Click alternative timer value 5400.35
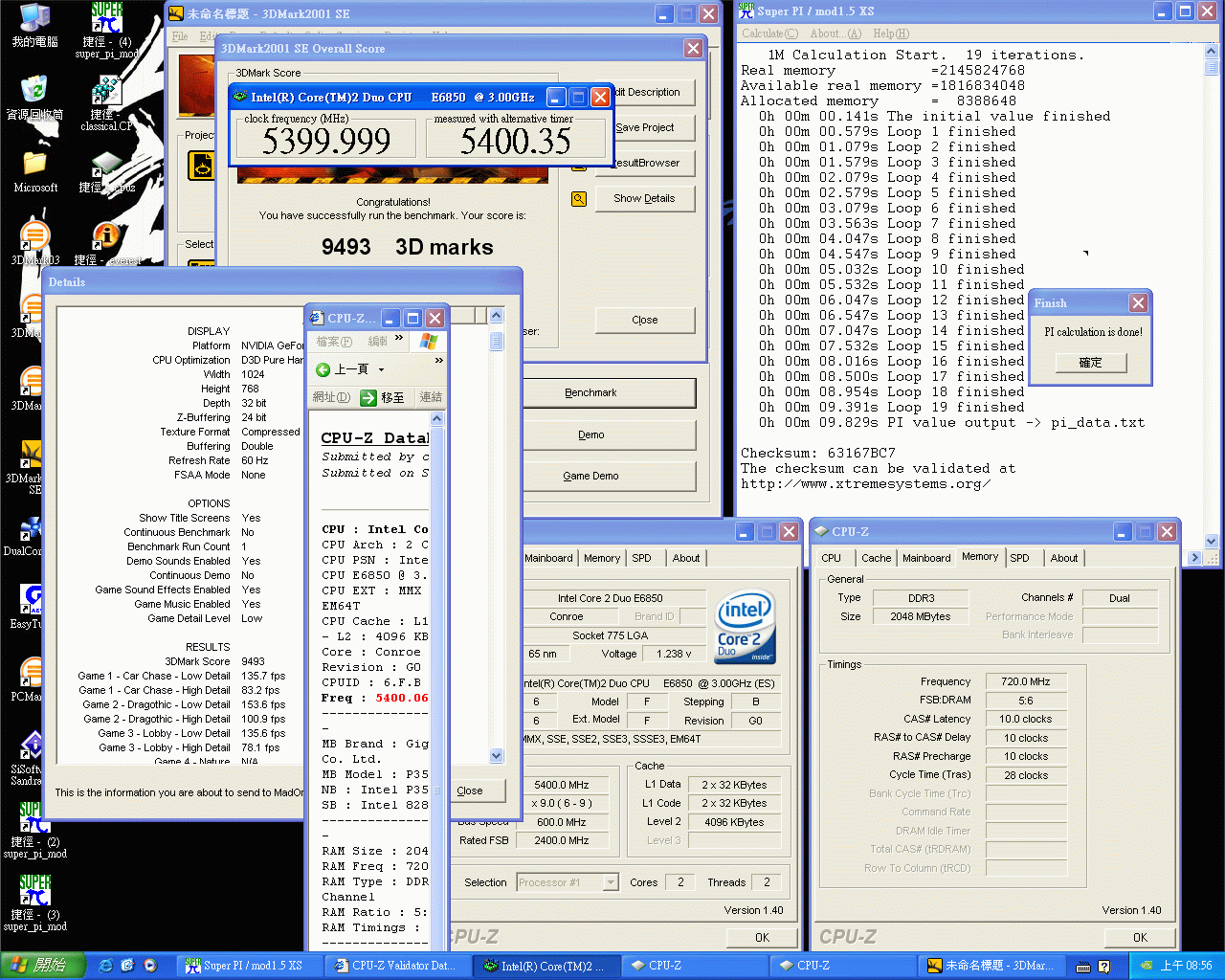 coord(516,142)
